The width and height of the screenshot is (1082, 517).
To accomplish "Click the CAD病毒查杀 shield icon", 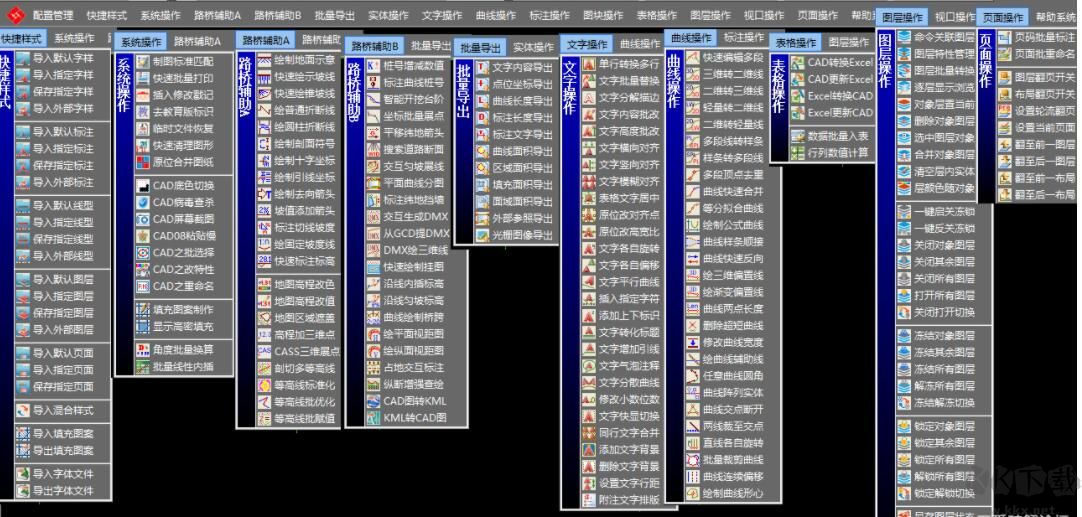I will point(142,202).
